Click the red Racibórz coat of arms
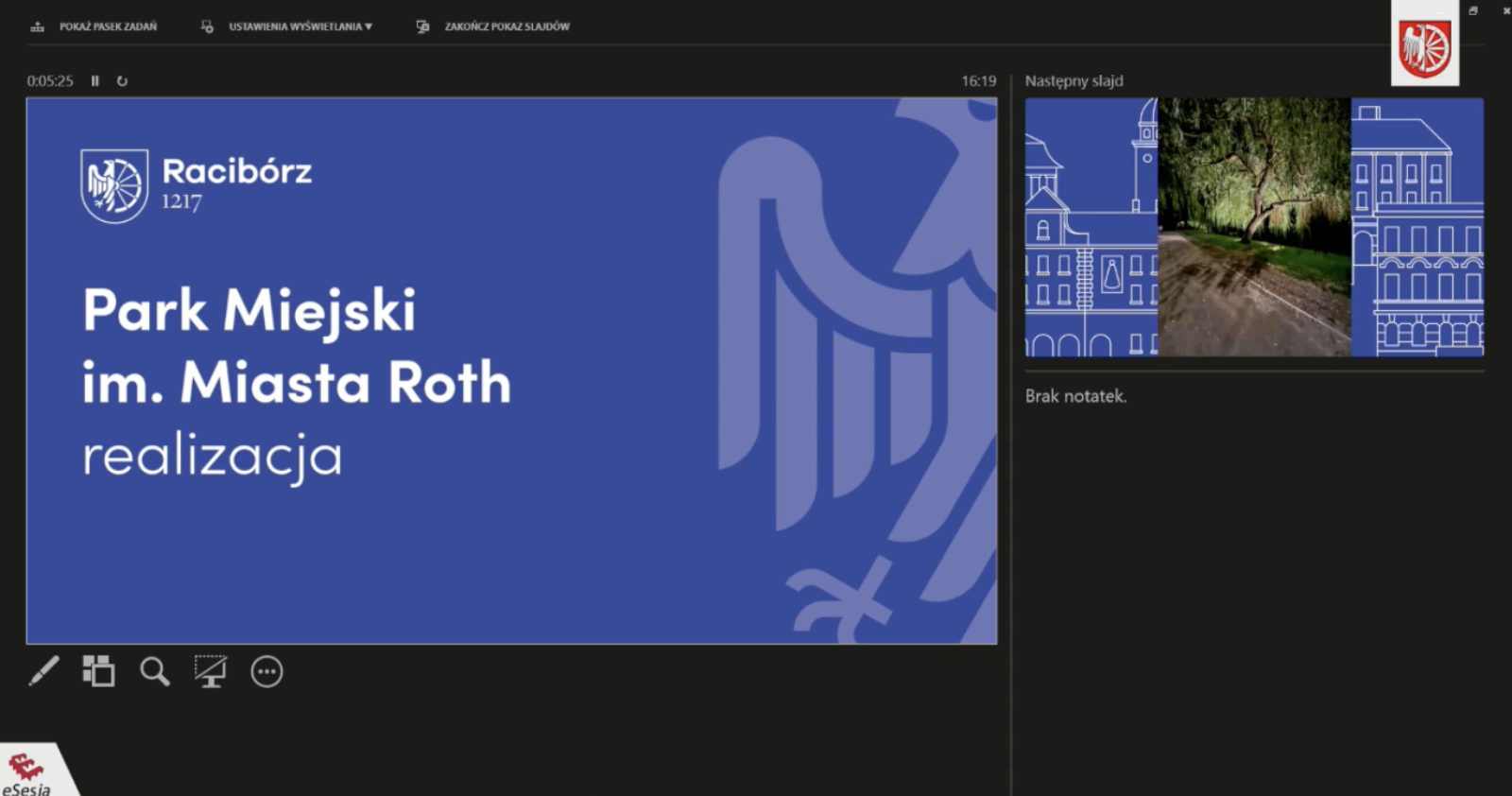The height and width of the screenshot is (796, 1512). pyautogui.click(x=1425, y=49)
